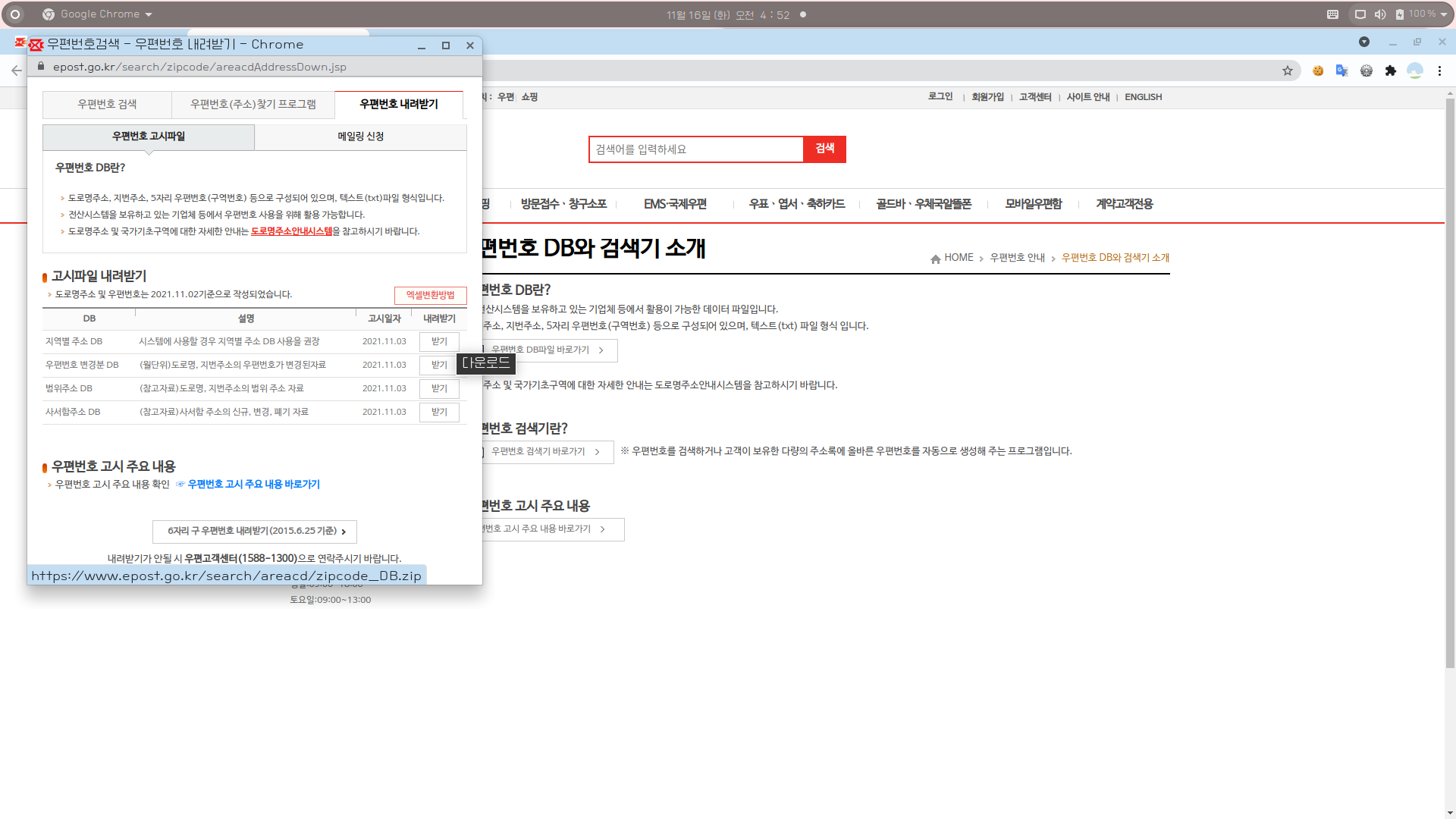Open the Google Chrome app menu dropdown

(99, 14)
